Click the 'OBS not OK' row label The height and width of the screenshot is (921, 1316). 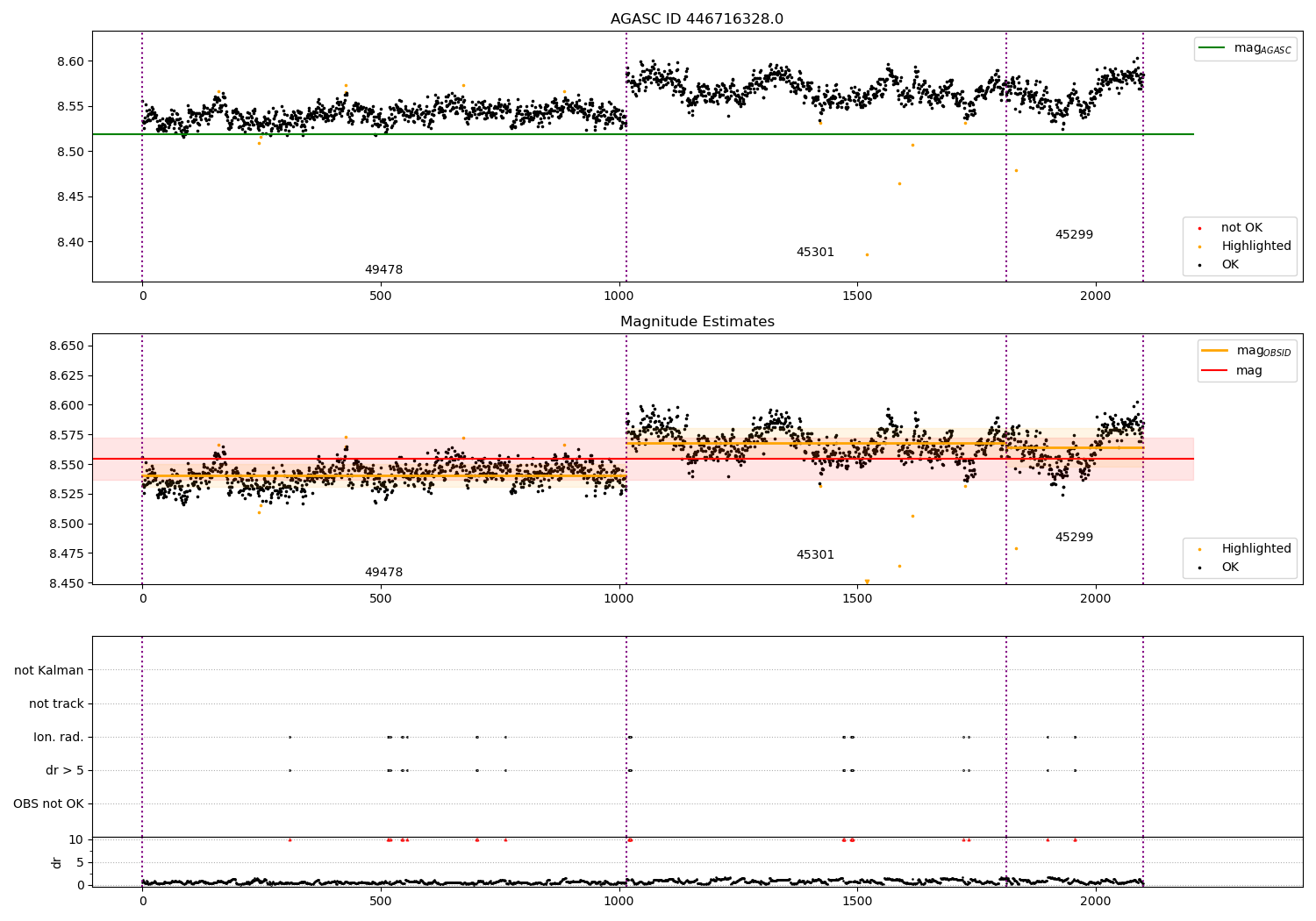point(48,804)
